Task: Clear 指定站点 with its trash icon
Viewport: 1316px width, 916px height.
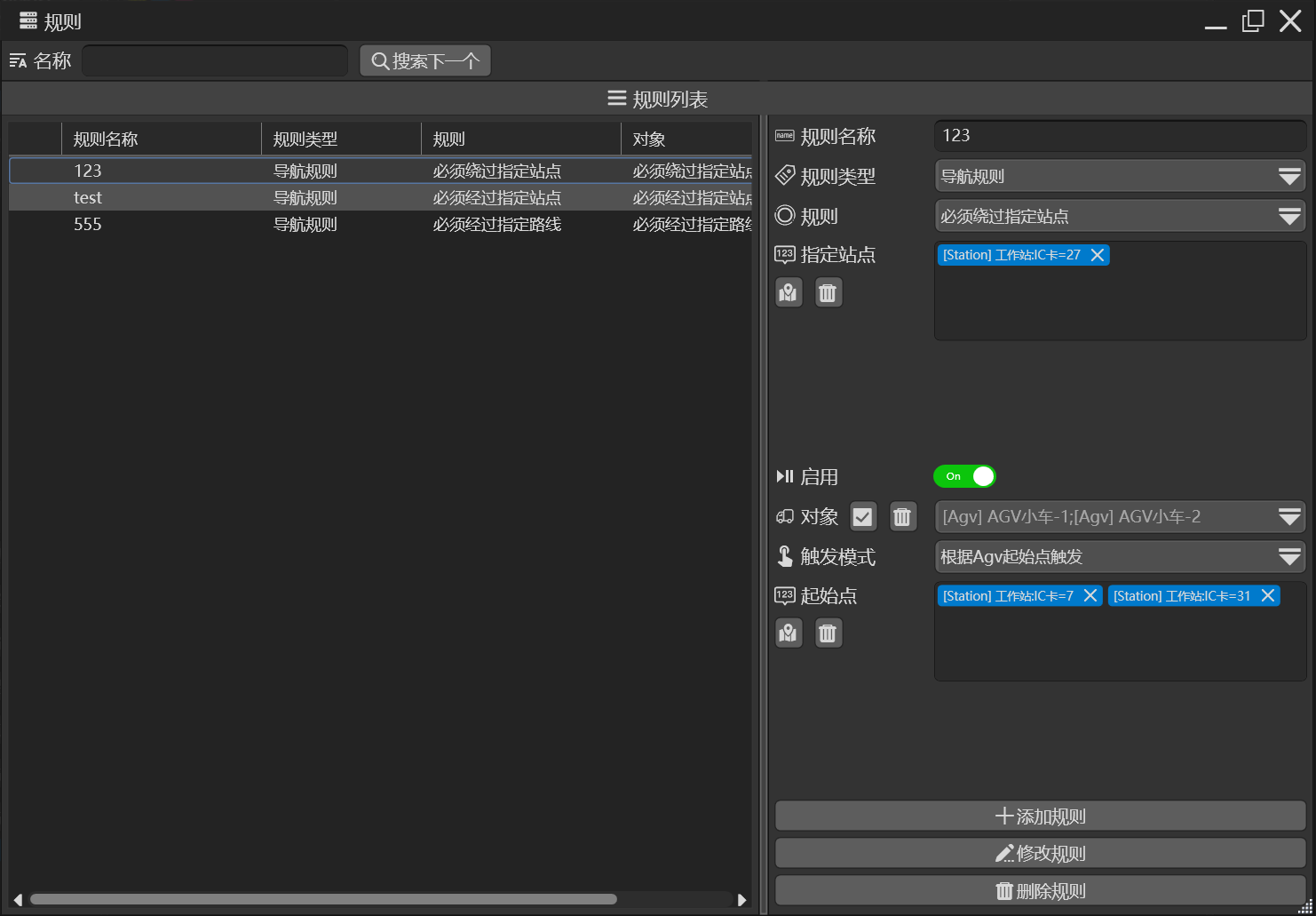Action: click(x=828, y=292)
